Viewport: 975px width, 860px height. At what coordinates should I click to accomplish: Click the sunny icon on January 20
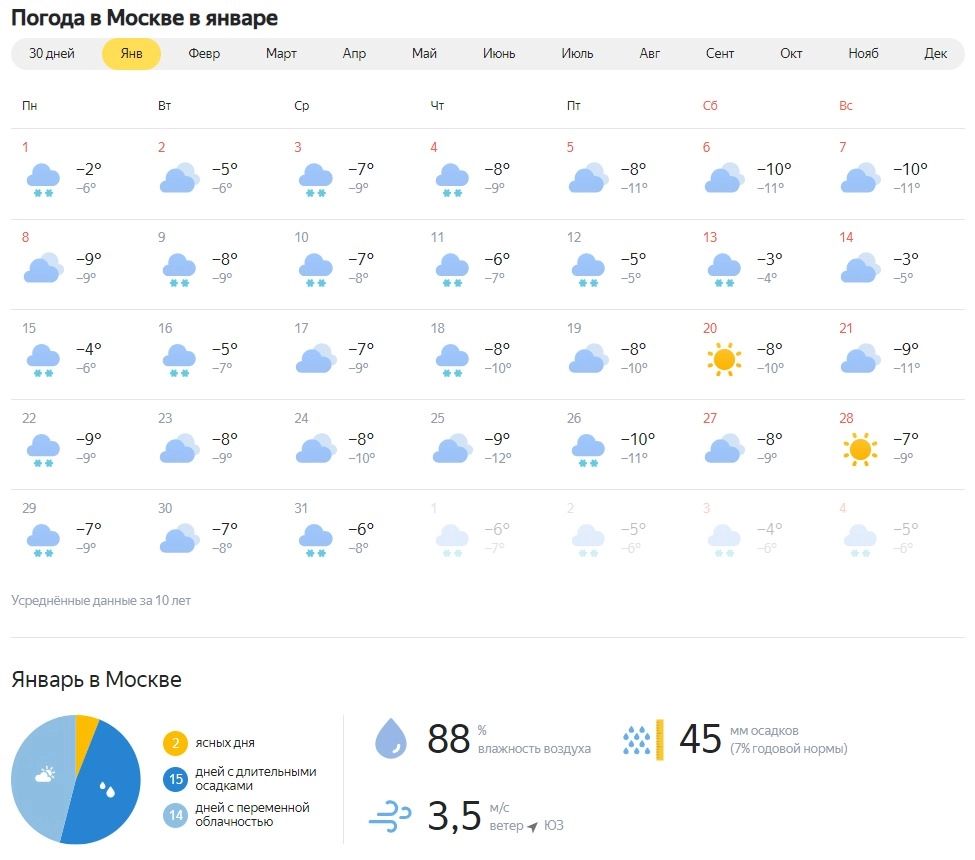pyautogui.click(x=723, y=359)
